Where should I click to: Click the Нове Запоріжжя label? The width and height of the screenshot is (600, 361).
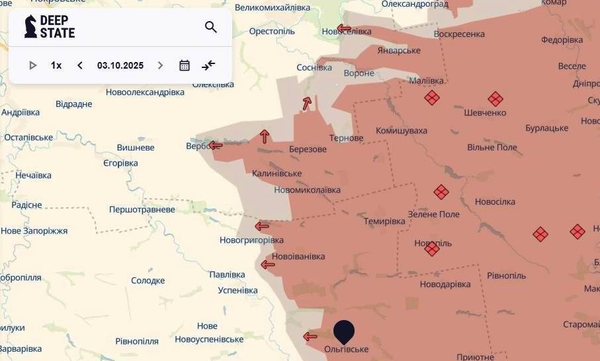pyautogui.click(x=34, y=231)
